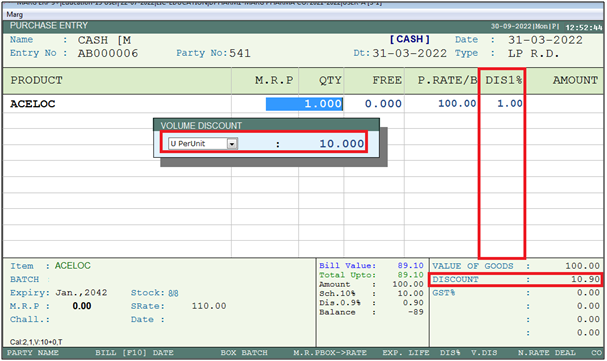
Task: Click the Date value 31-03-2022 top right
Action: click(x=545, y=40)
